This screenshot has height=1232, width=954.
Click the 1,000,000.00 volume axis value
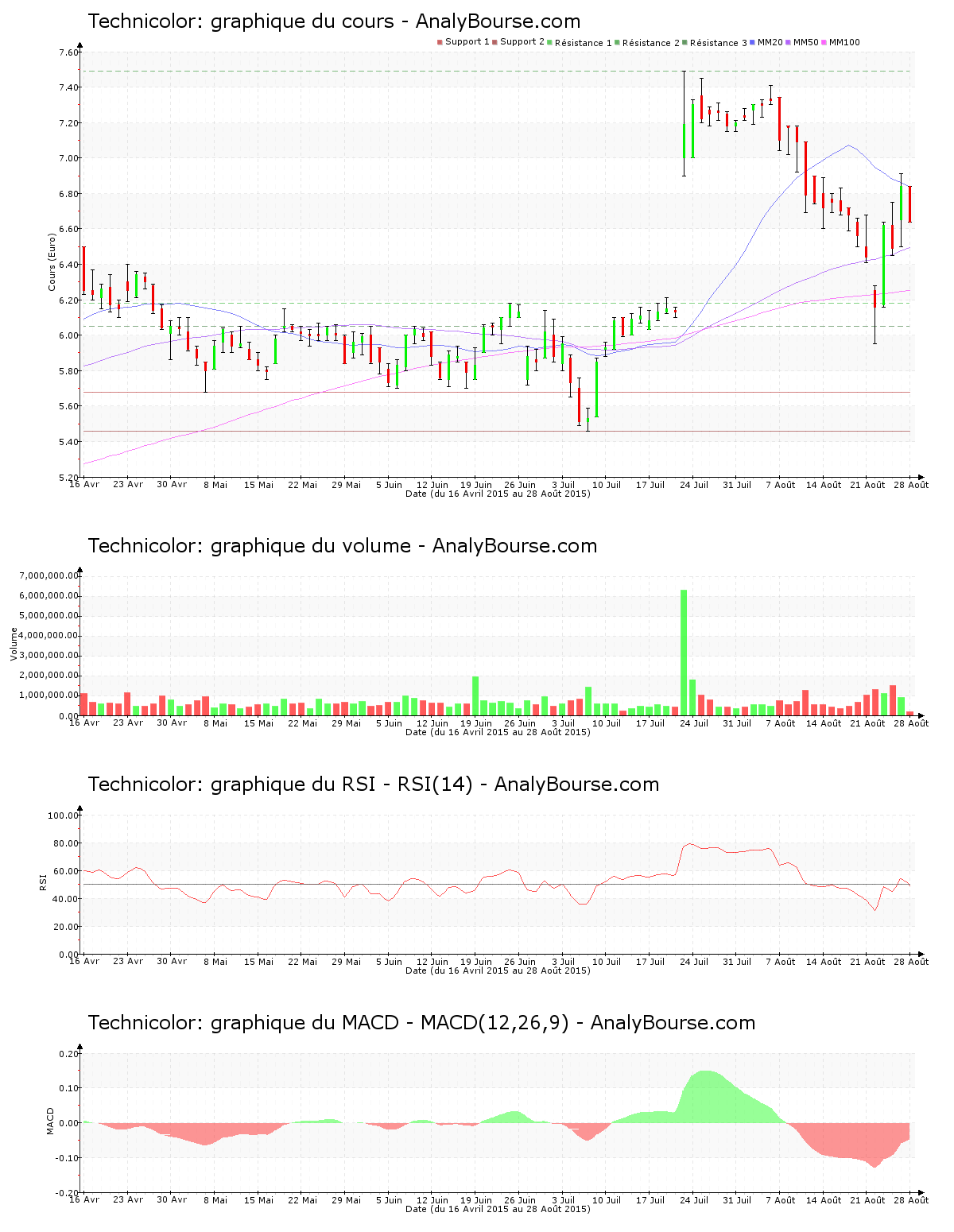(x=50, y=695)
